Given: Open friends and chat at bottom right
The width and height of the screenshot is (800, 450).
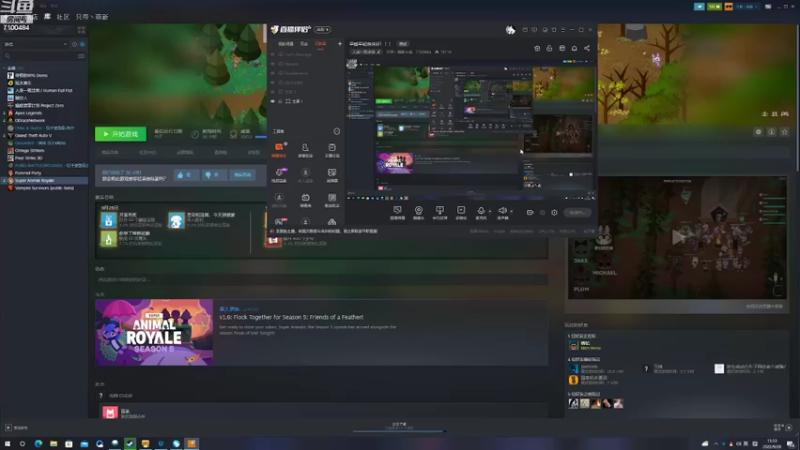Looking at the screenshot, I should pos(783,428).
